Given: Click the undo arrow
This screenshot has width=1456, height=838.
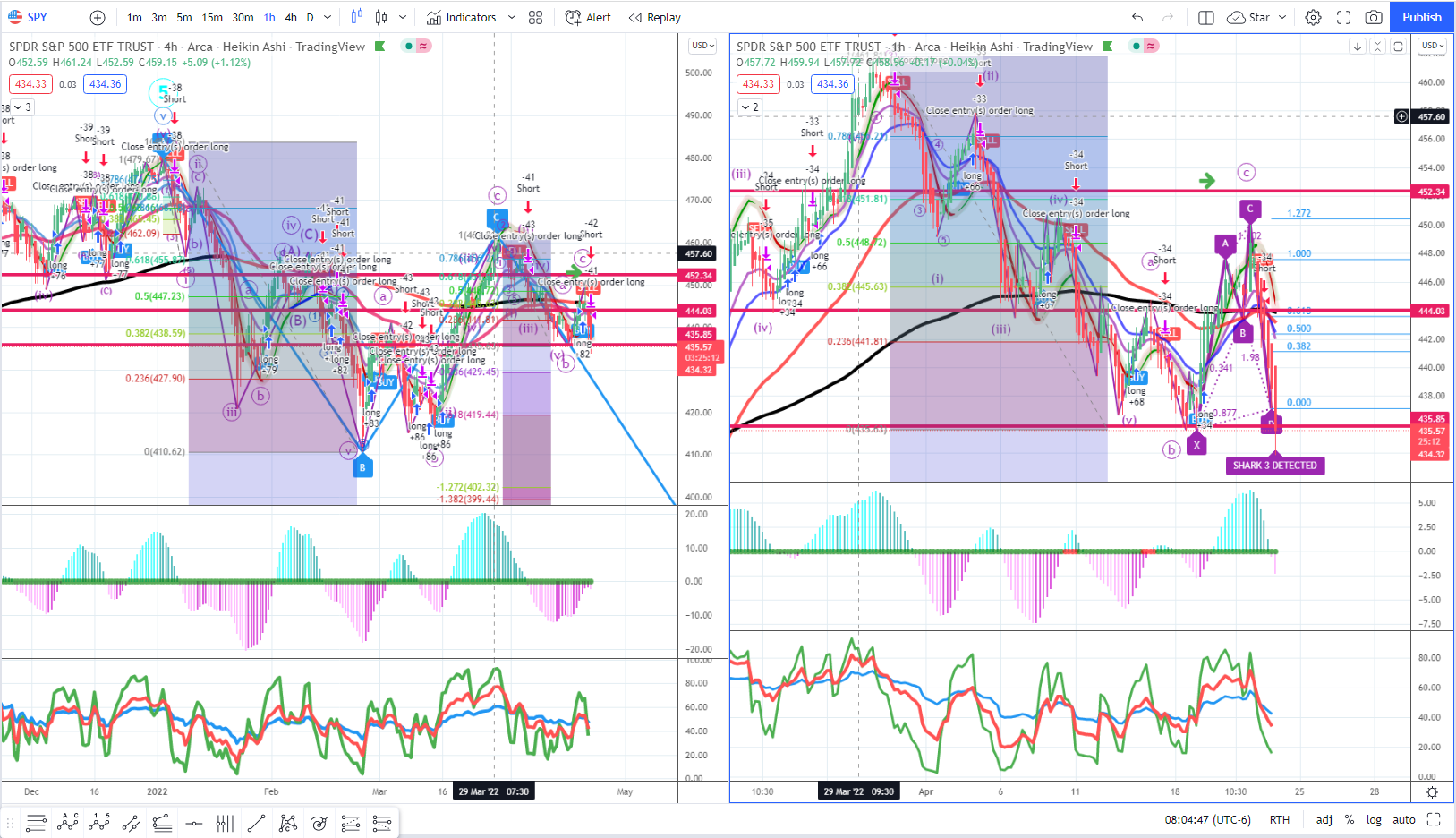Looking at the screenshot, I should point(1137,17).
